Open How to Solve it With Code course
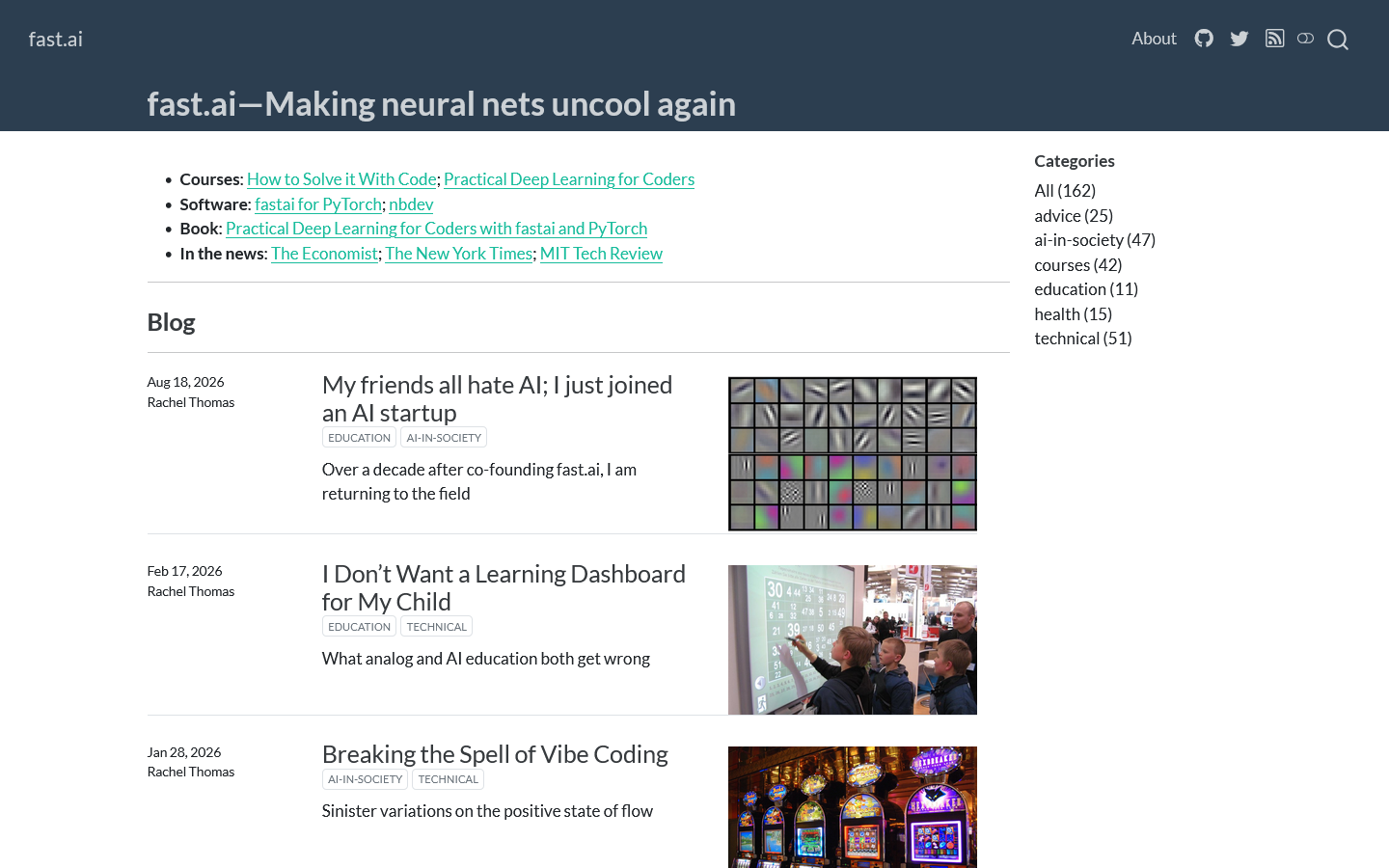 tap(341, 179)
